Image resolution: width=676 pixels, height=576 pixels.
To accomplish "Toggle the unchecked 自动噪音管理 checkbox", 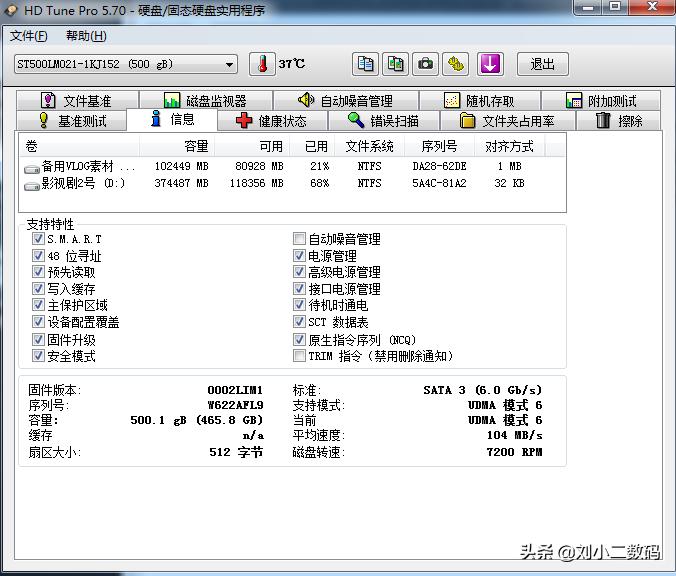I will click(299, 238).
